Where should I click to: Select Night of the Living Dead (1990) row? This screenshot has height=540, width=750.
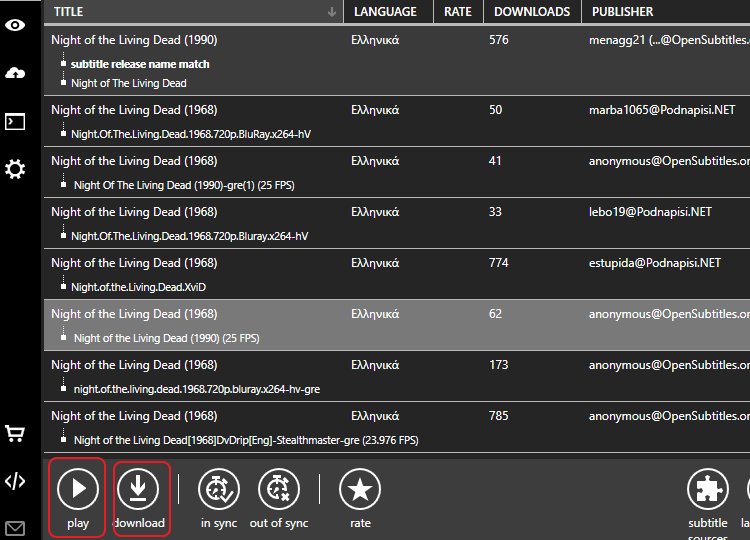(x=397, y=60)
